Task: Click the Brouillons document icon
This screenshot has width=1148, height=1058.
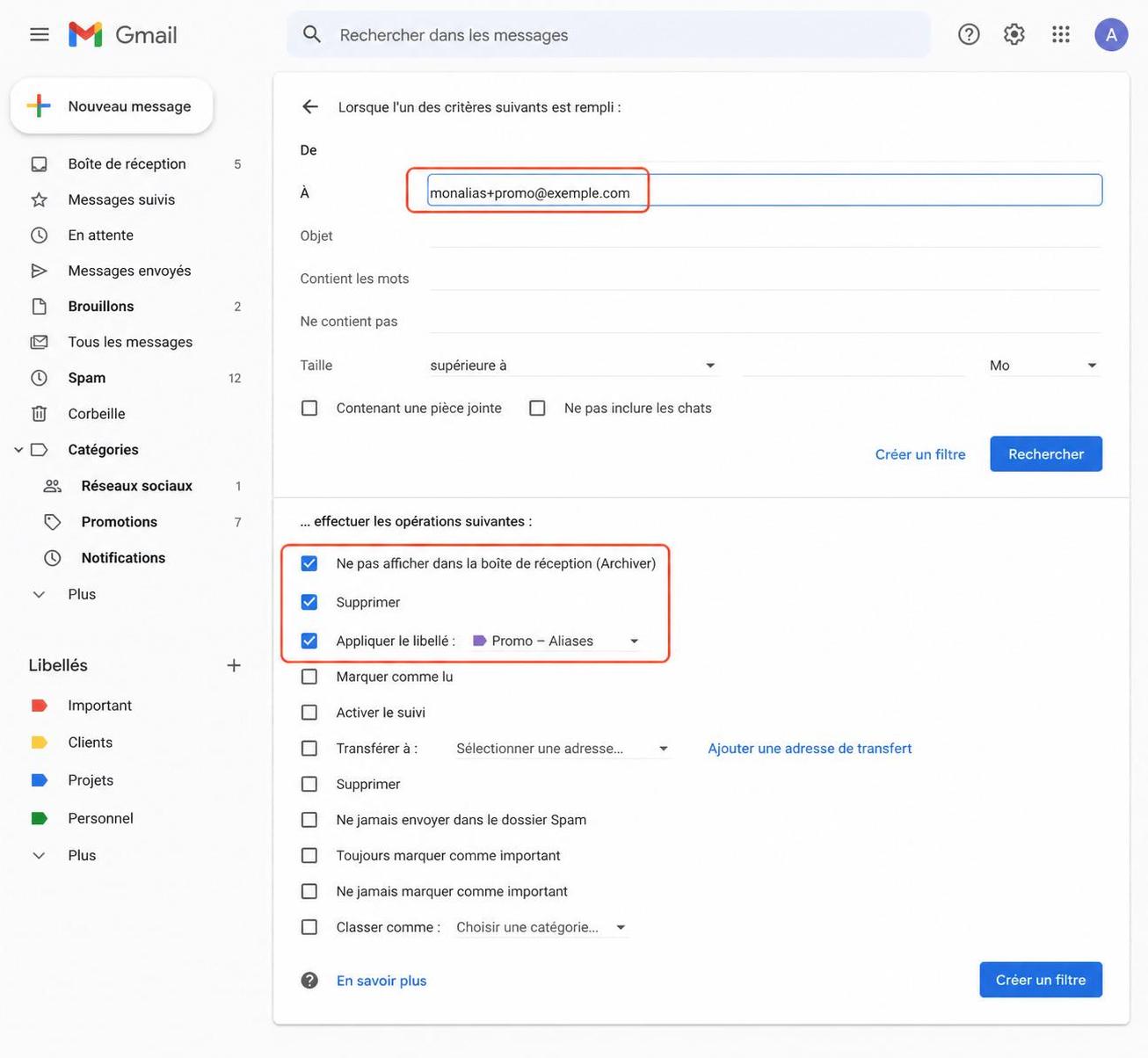Action: click(x=39, y=307)
